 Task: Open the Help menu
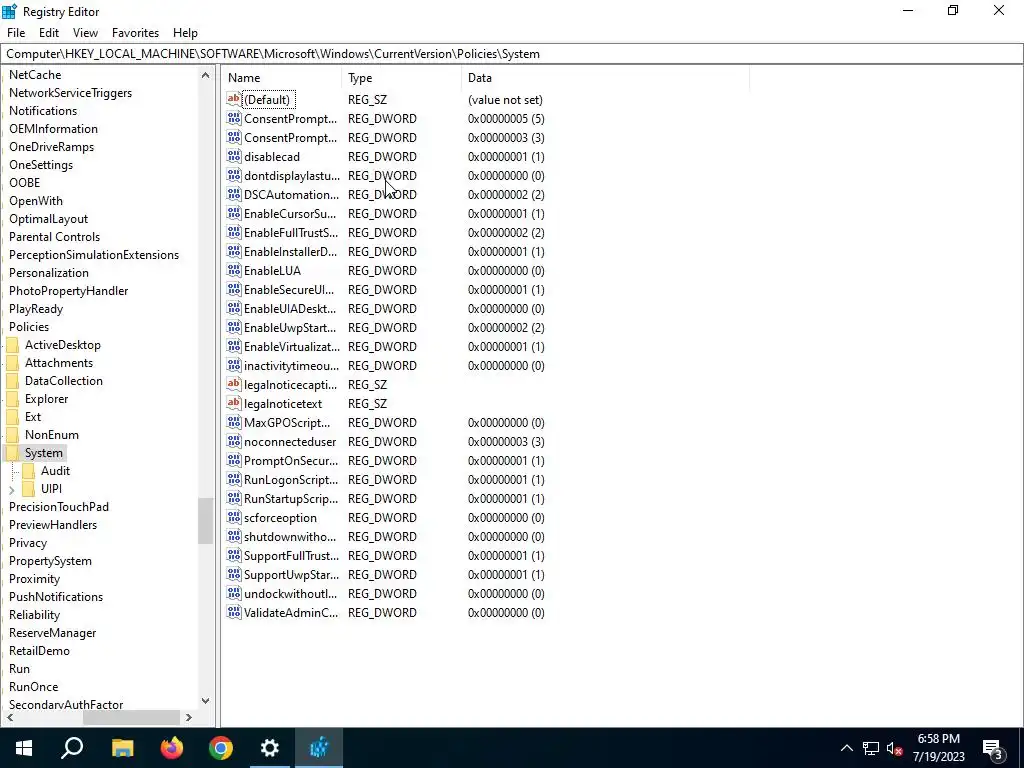coord(185,33)
